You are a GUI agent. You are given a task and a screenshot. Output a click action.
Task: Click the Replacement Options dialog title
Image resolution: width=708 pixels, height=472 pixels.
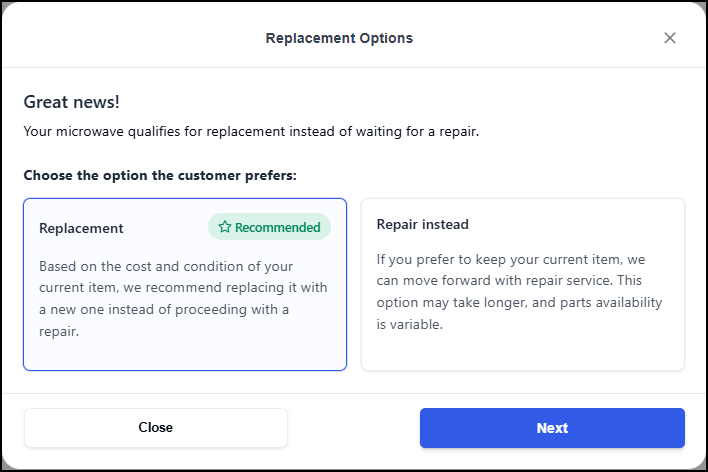pyautogui.click(x=339, y=38)
